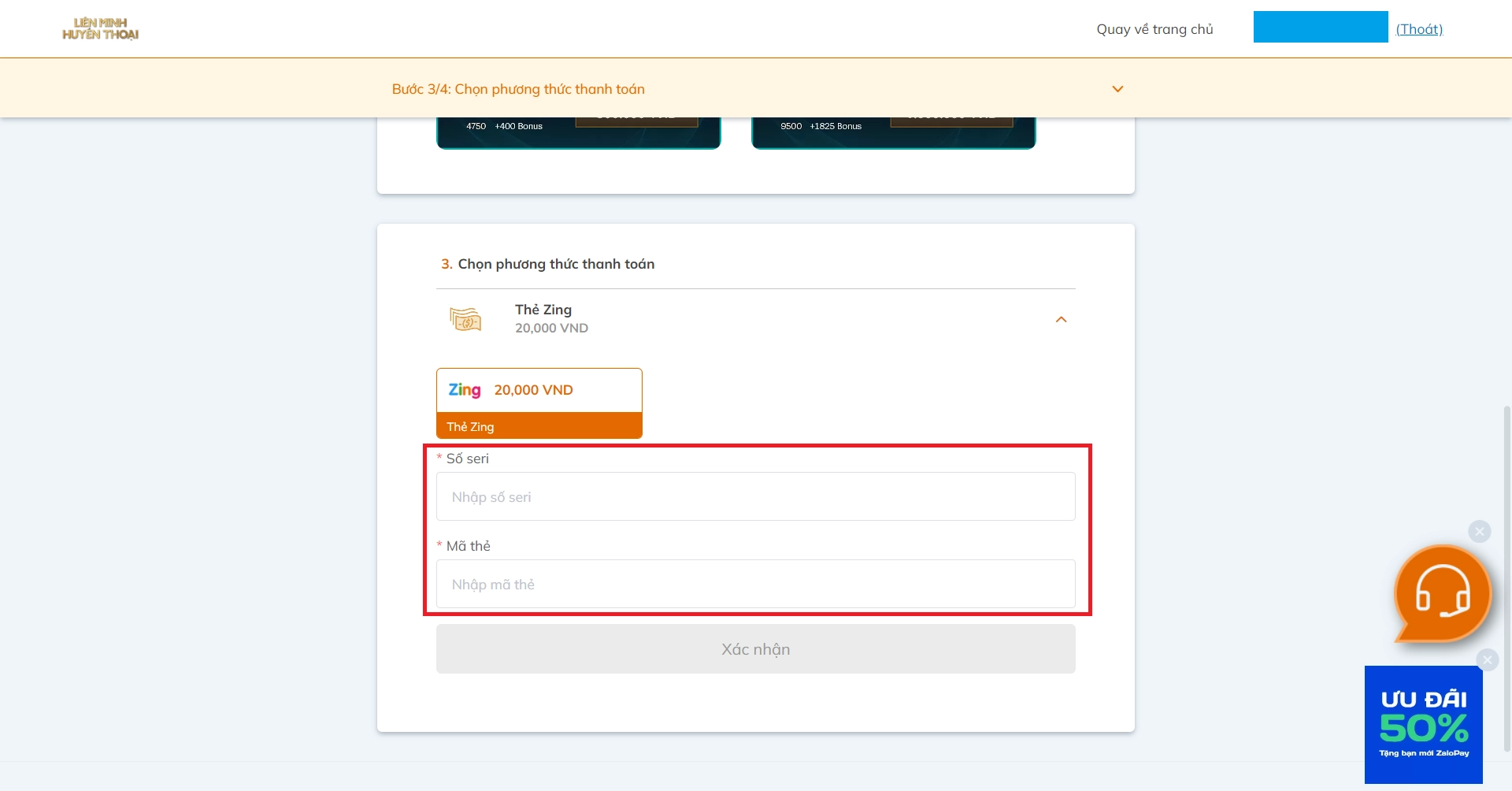Click the Liên Minh Huyền Thoại logo
This screenshot has width=1512, height=791.
pyautogui.click(x=100, y=29)
